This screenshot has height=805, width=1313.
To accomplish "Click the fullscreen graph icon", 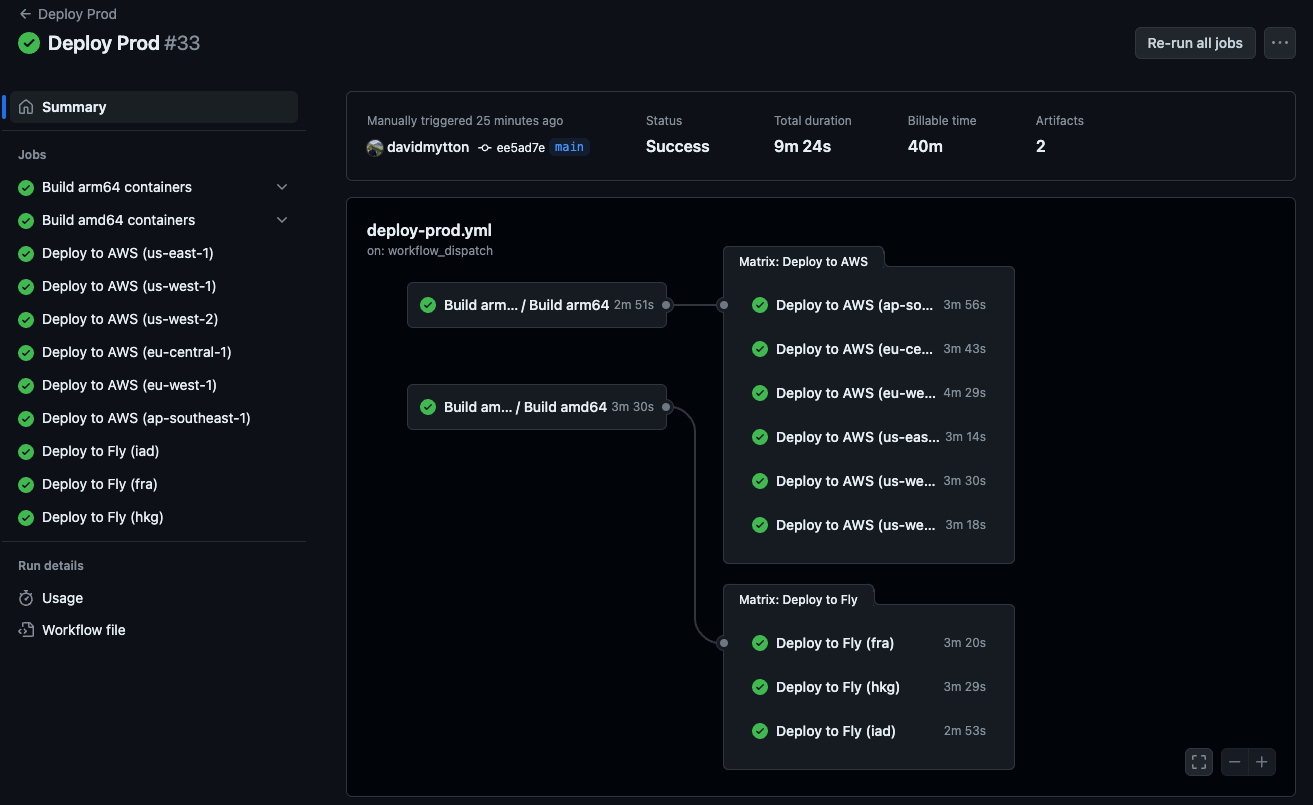I will 1199,762.
